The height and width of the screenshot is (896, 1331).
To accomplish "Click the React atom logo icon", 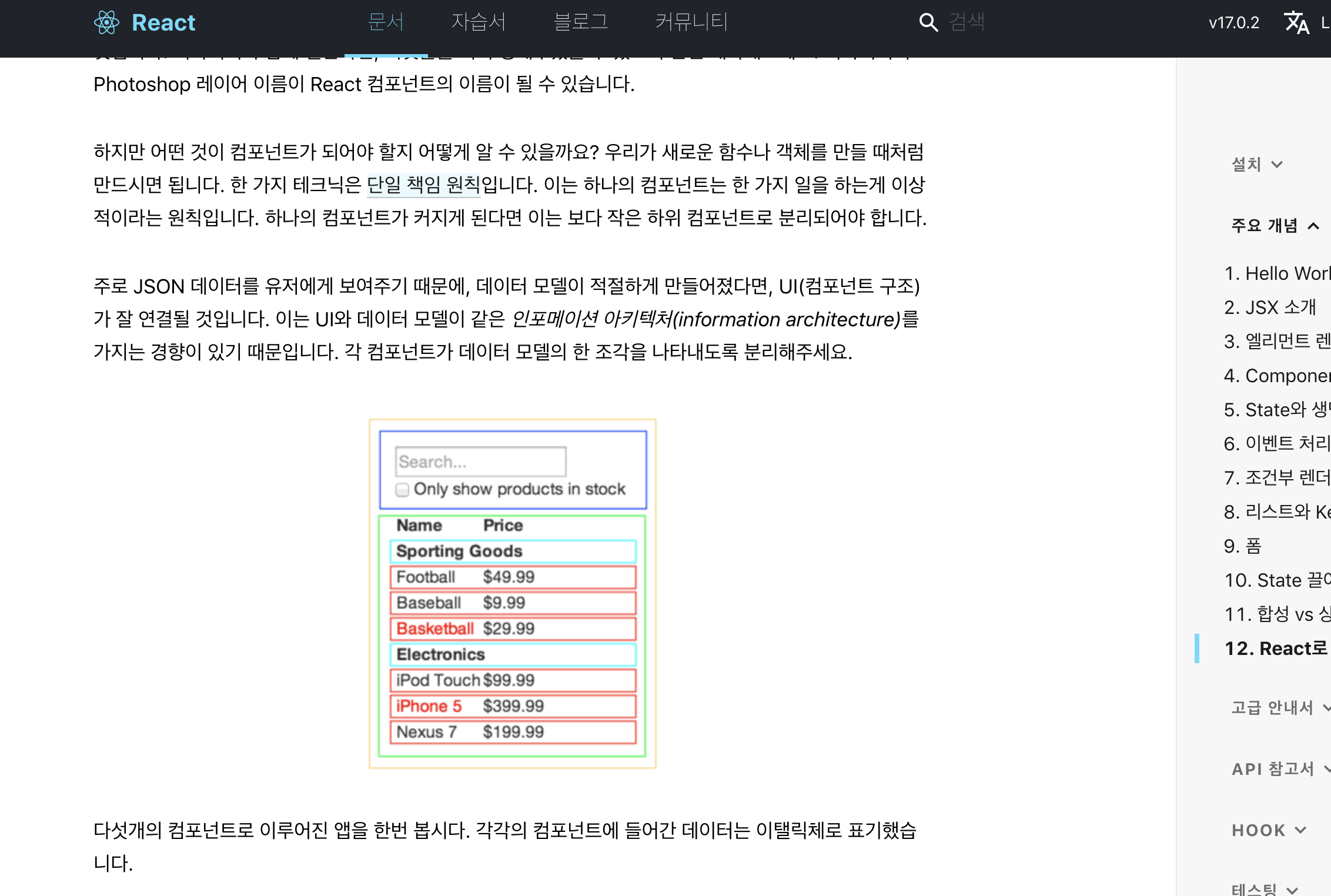I will tap(106, 23).
